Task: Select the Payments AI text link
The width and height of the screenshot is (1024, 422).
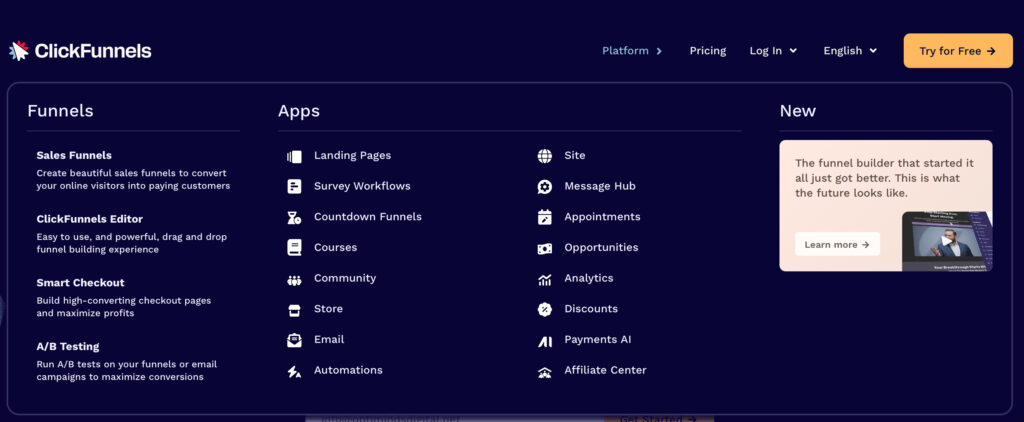Action: pyautogui.click(x=598, y=339)
